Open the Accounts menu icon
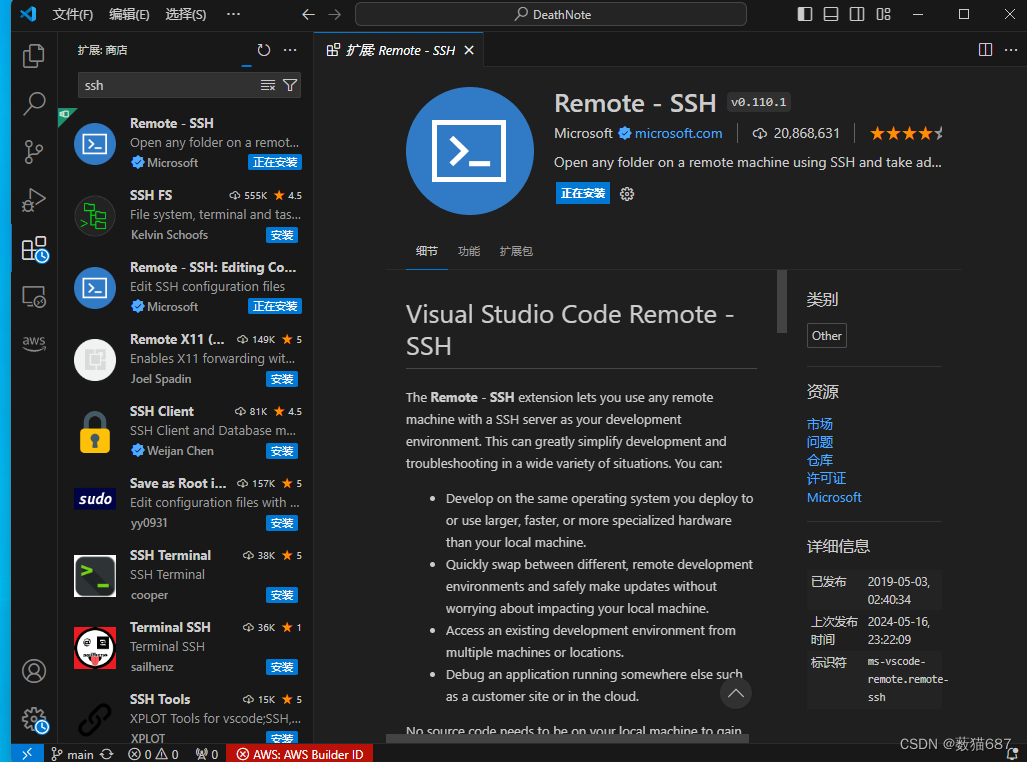 click(x=33, y=671)
